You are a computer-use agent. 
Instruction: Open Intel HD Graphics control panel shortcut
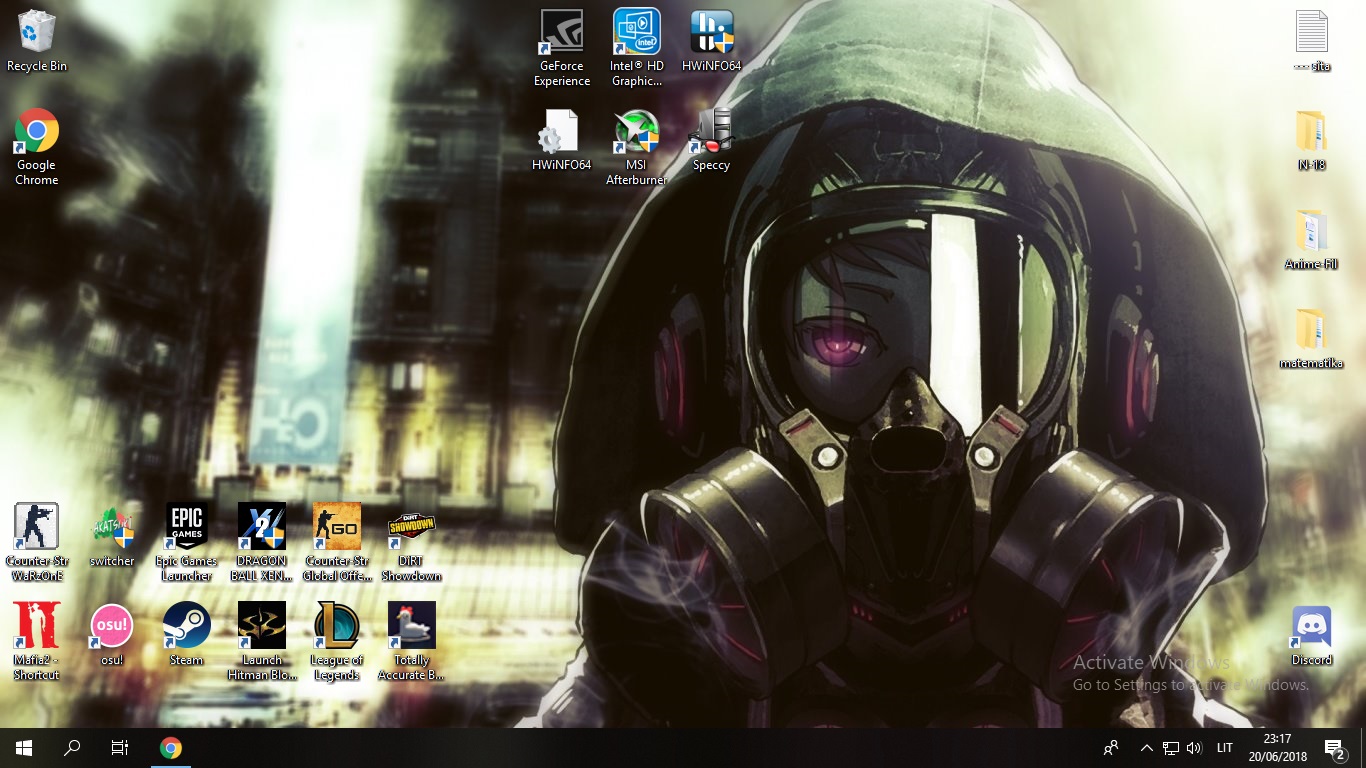[637, 47]
